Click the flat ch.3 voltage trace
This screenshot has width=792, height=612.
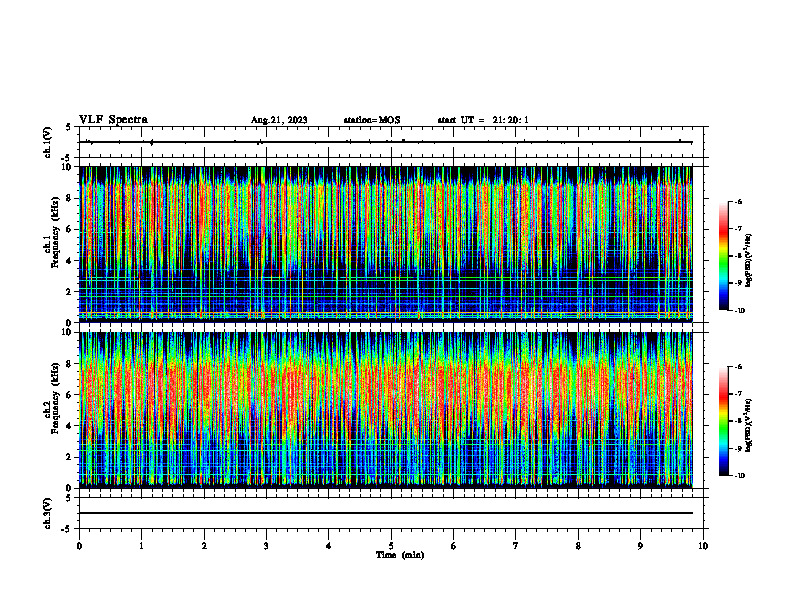point(386,513)
